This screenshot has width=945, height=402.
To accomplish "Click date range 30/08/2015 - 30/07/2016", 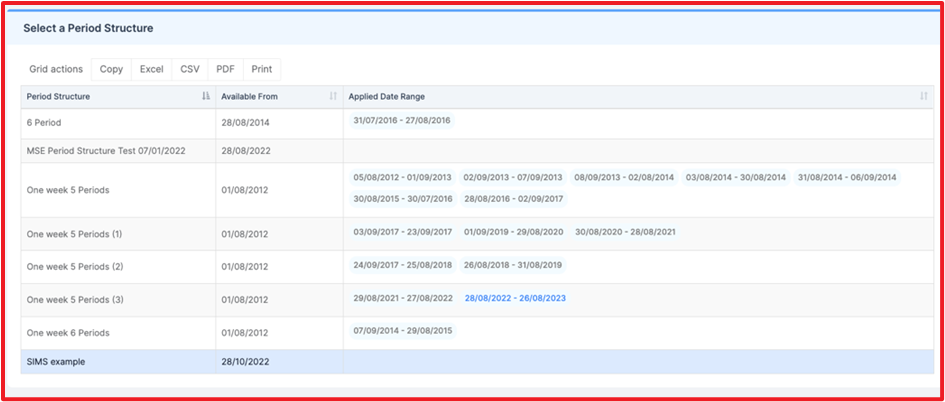I will tap(403, 199).
